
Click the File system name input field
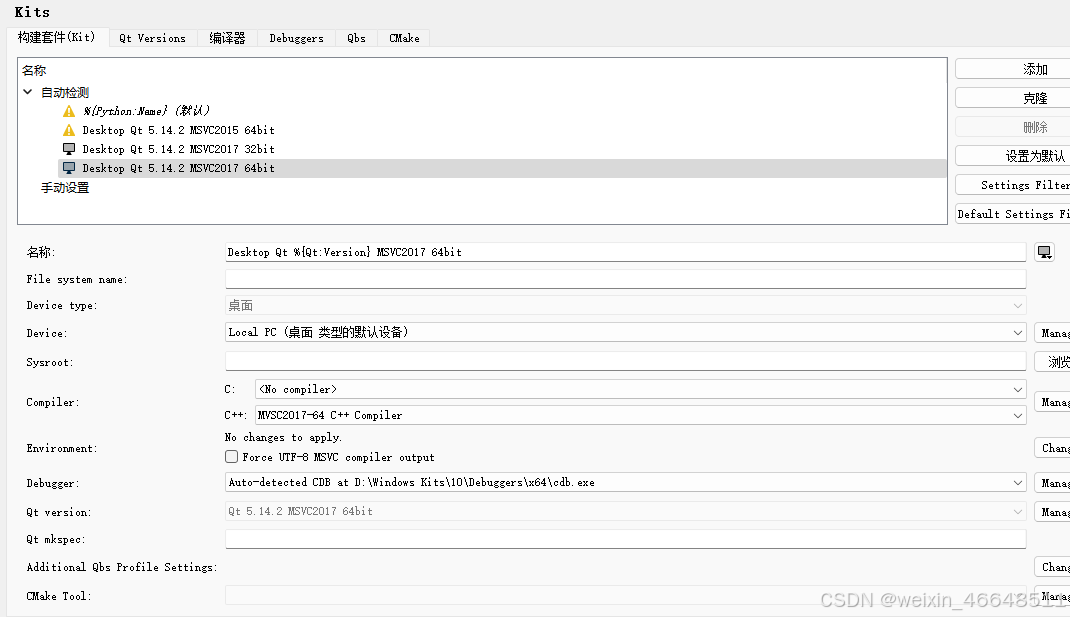click(x=625, y=279)
